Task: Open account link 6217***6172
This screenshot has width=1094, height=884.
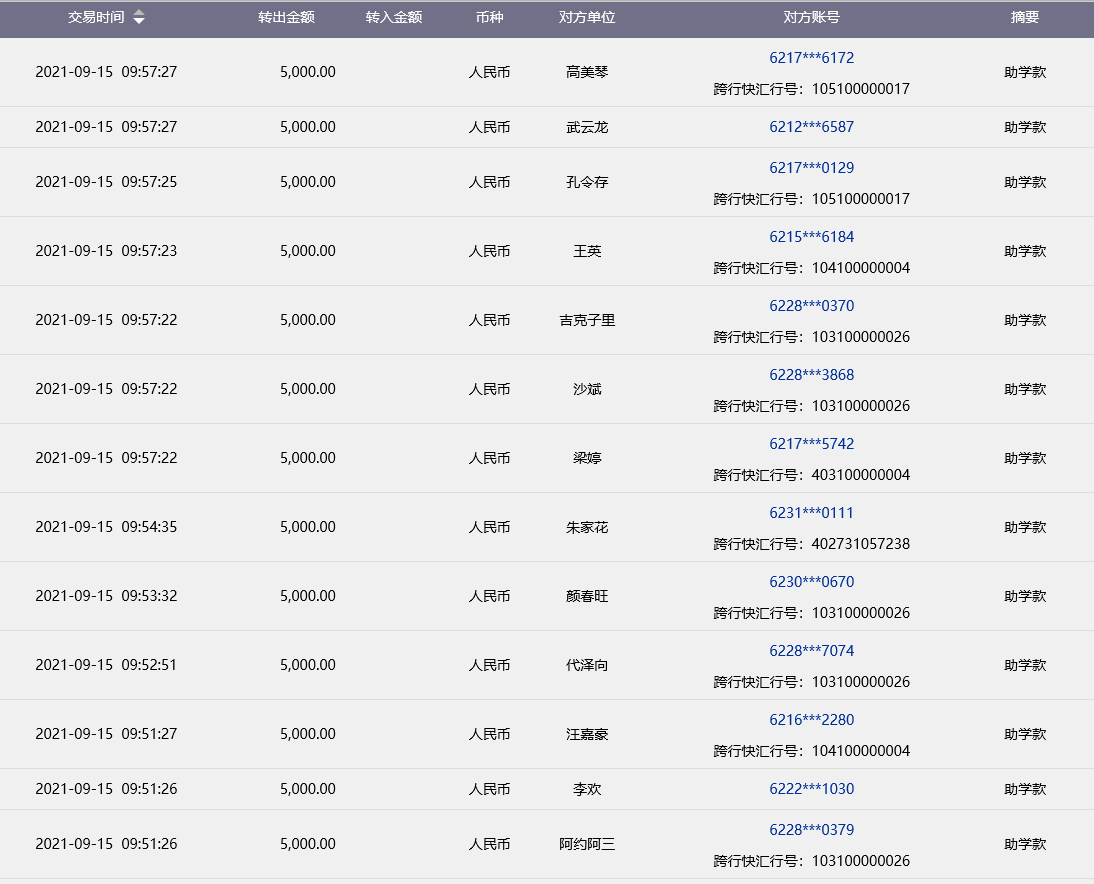Action: tap(811, 58)
